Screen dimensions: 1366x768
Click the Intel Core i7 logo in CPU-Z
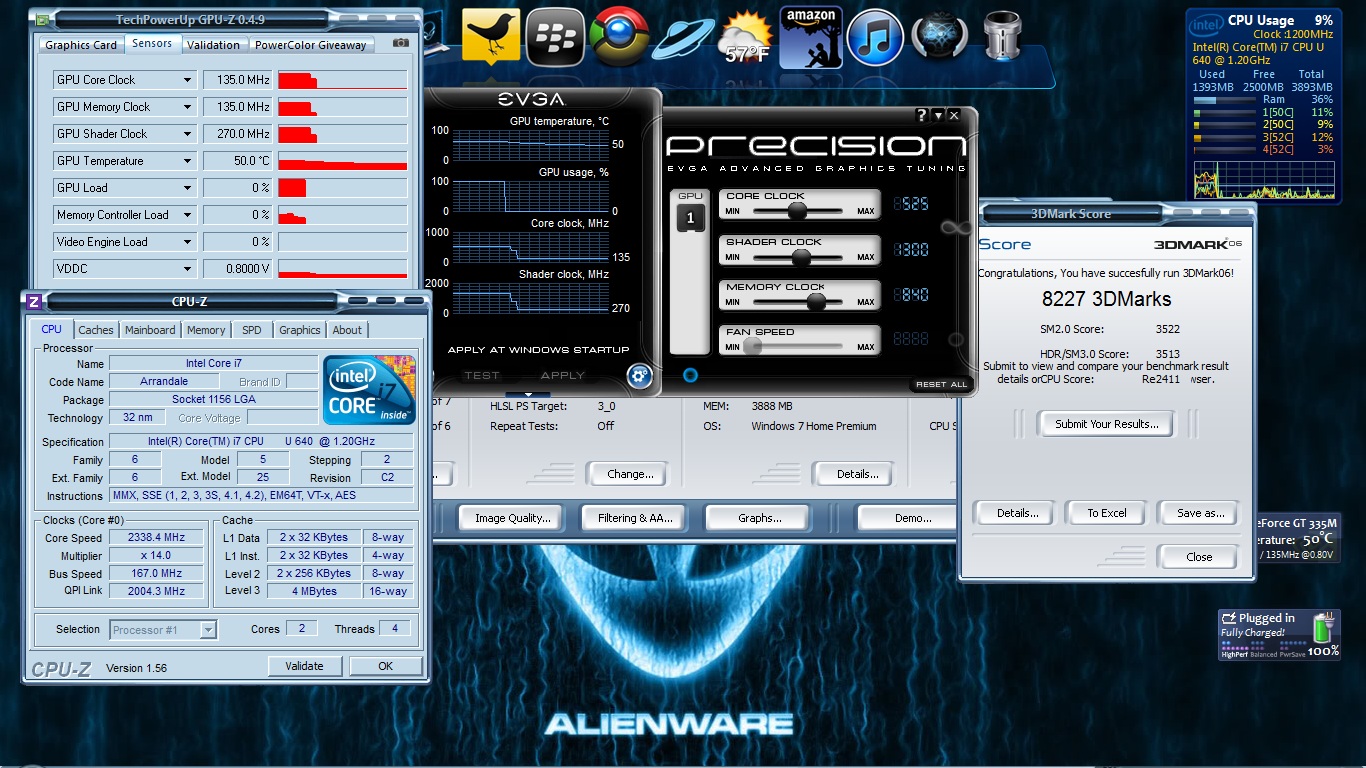coord(369,389)
